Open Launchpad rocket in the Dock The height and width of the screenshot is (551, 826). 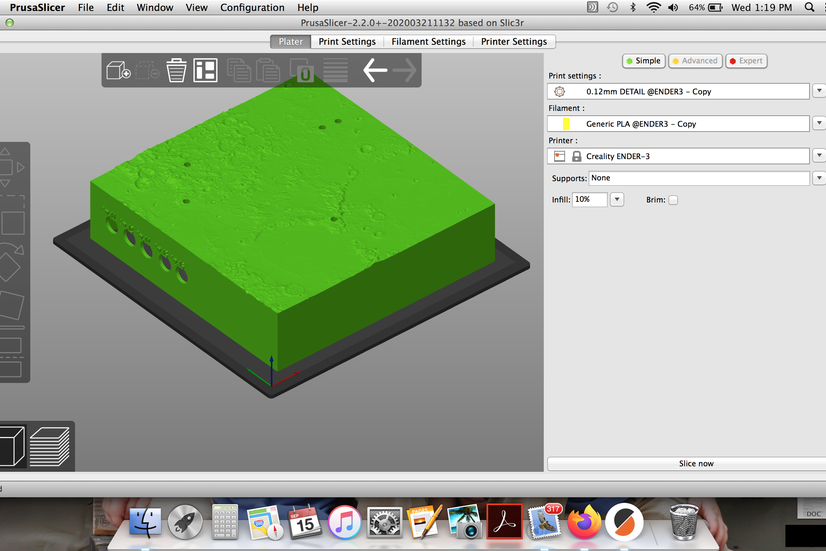click(x=185, y=522)
